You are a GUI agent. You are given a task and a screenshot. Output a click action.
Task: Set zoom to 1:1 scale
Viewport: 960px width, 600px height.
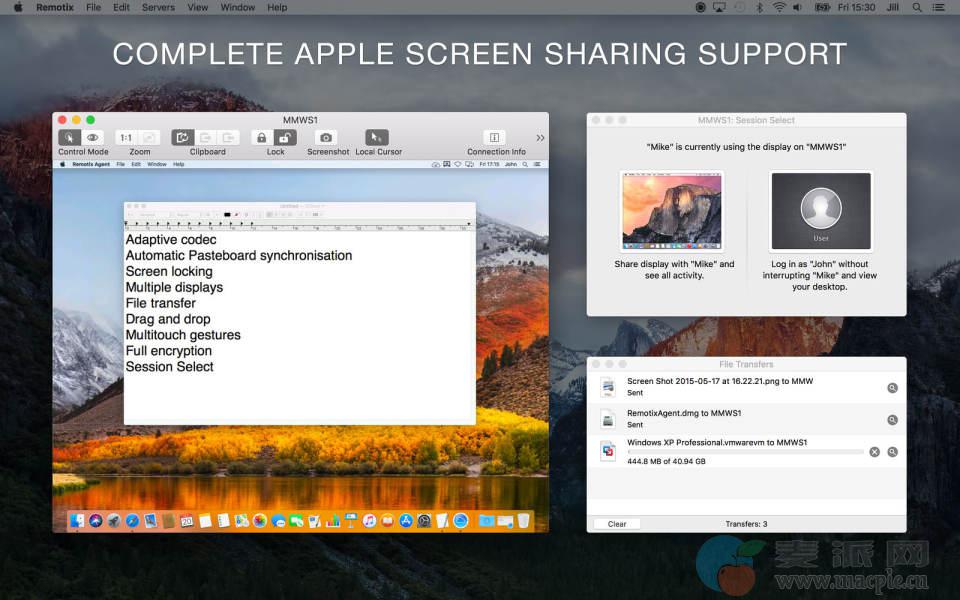click(x=126, y=138)
